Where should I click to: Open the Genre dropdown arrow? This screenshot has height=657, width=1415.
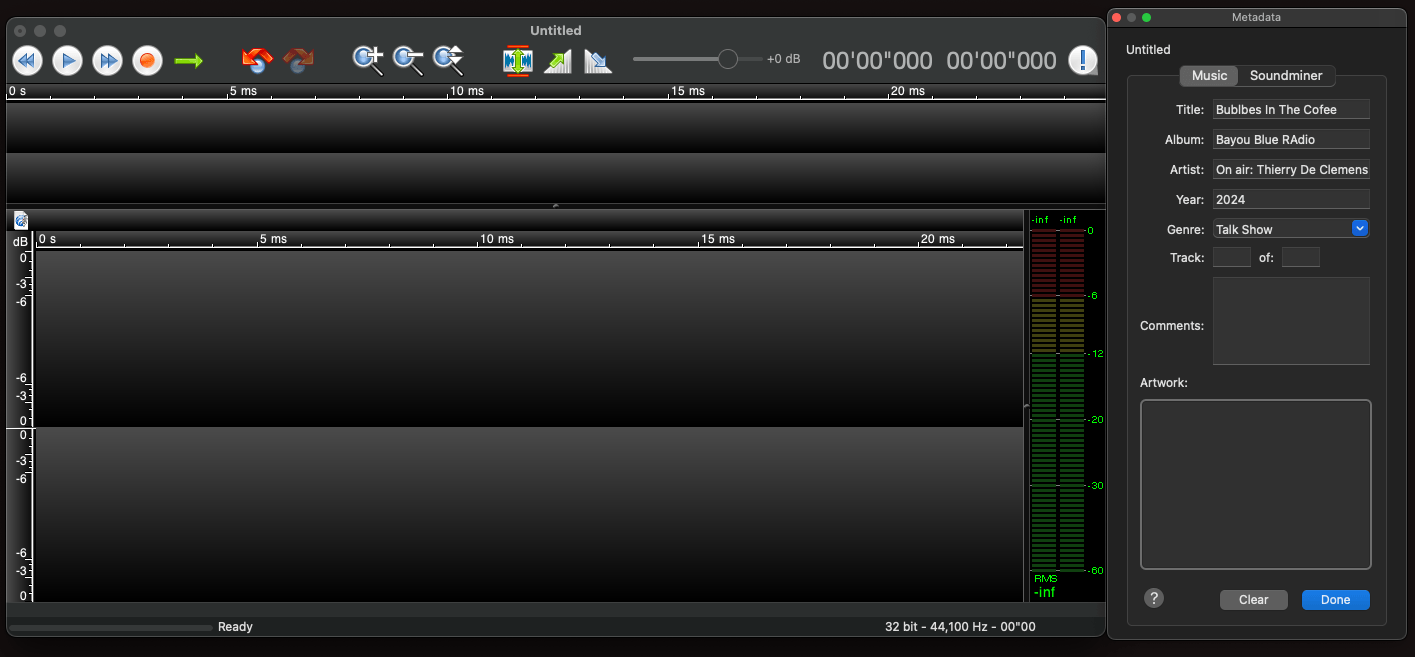click(x=1359, y=229)
